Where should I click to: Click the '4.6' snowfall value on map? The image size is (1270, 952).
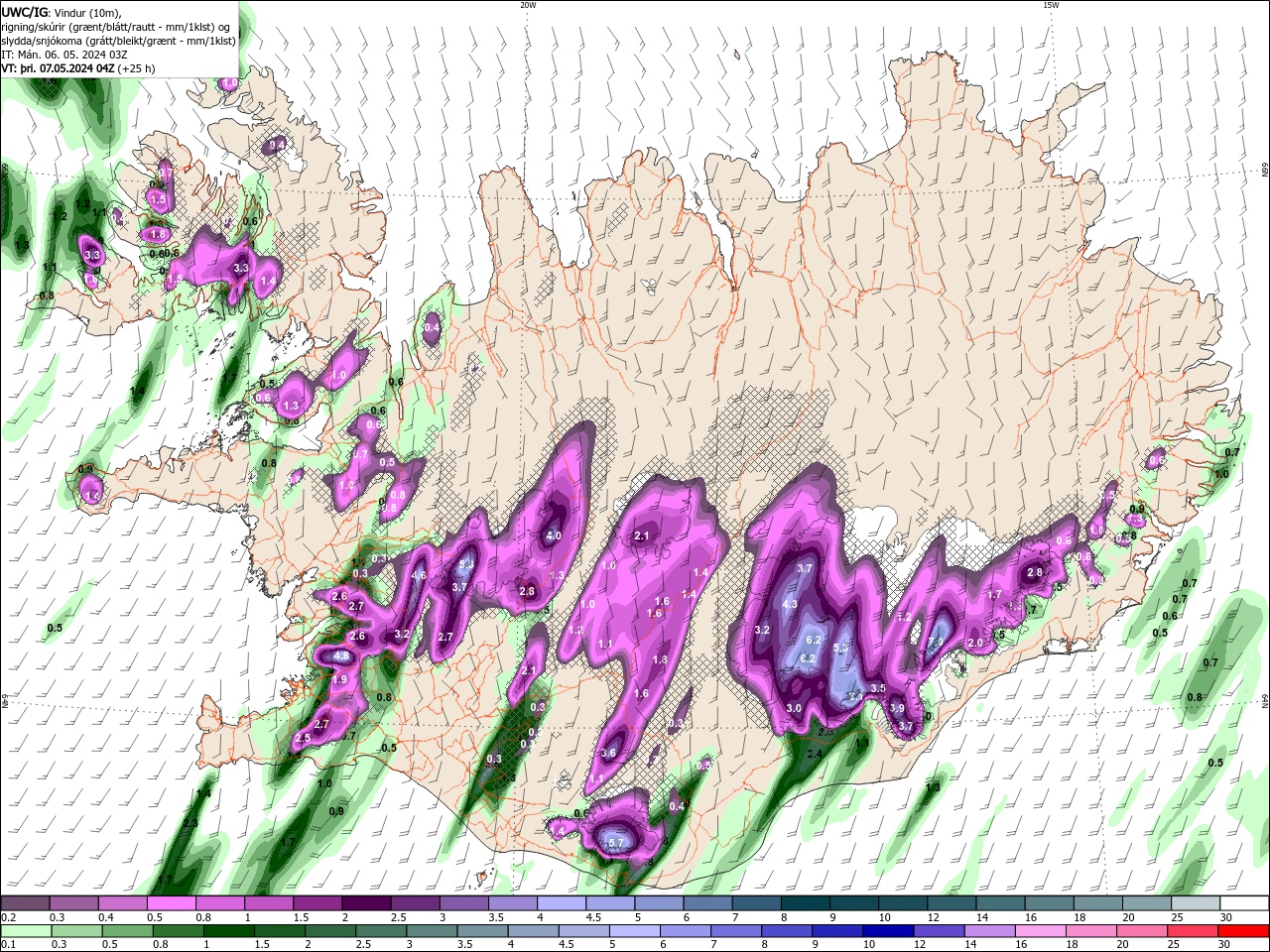(x=419, y=575)
